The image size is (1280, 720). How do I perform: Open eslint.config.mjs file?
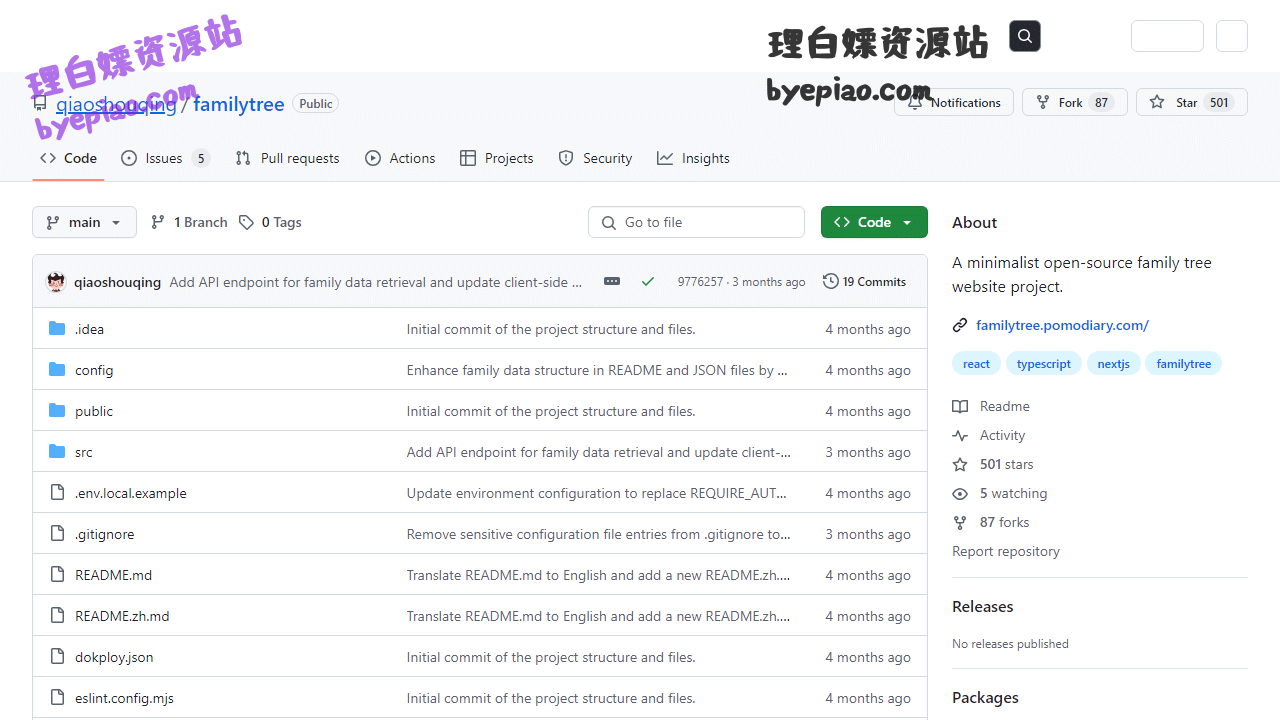click(x=124, y=698)
